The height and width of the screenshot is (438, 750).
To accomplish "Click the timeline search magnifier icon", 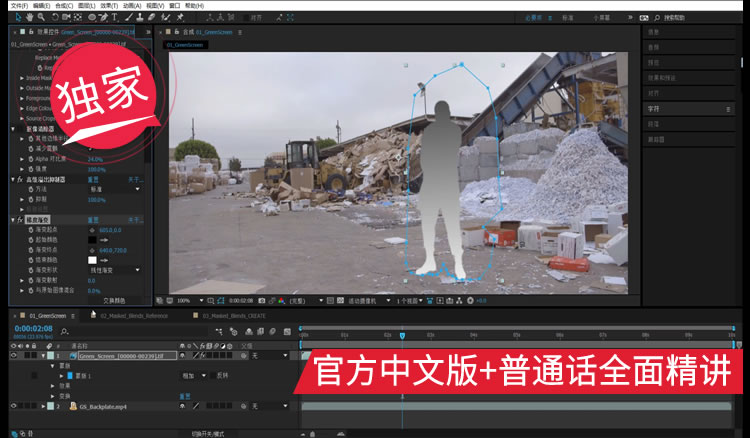I will (65, 331).
